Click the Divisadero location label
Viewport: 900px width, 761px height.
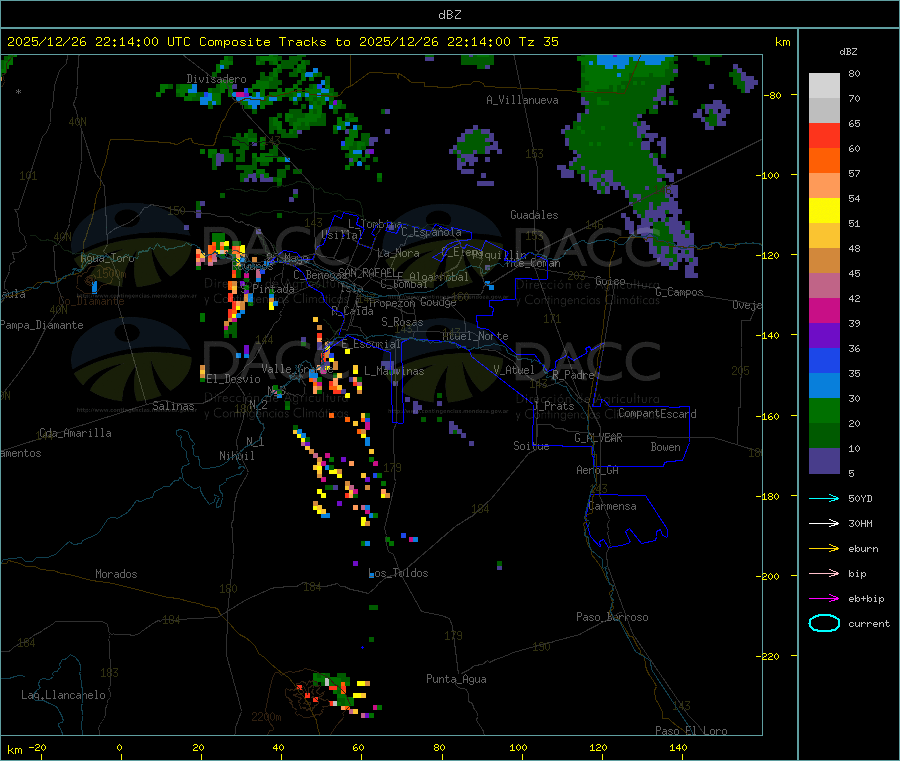[x=216, y=79]
